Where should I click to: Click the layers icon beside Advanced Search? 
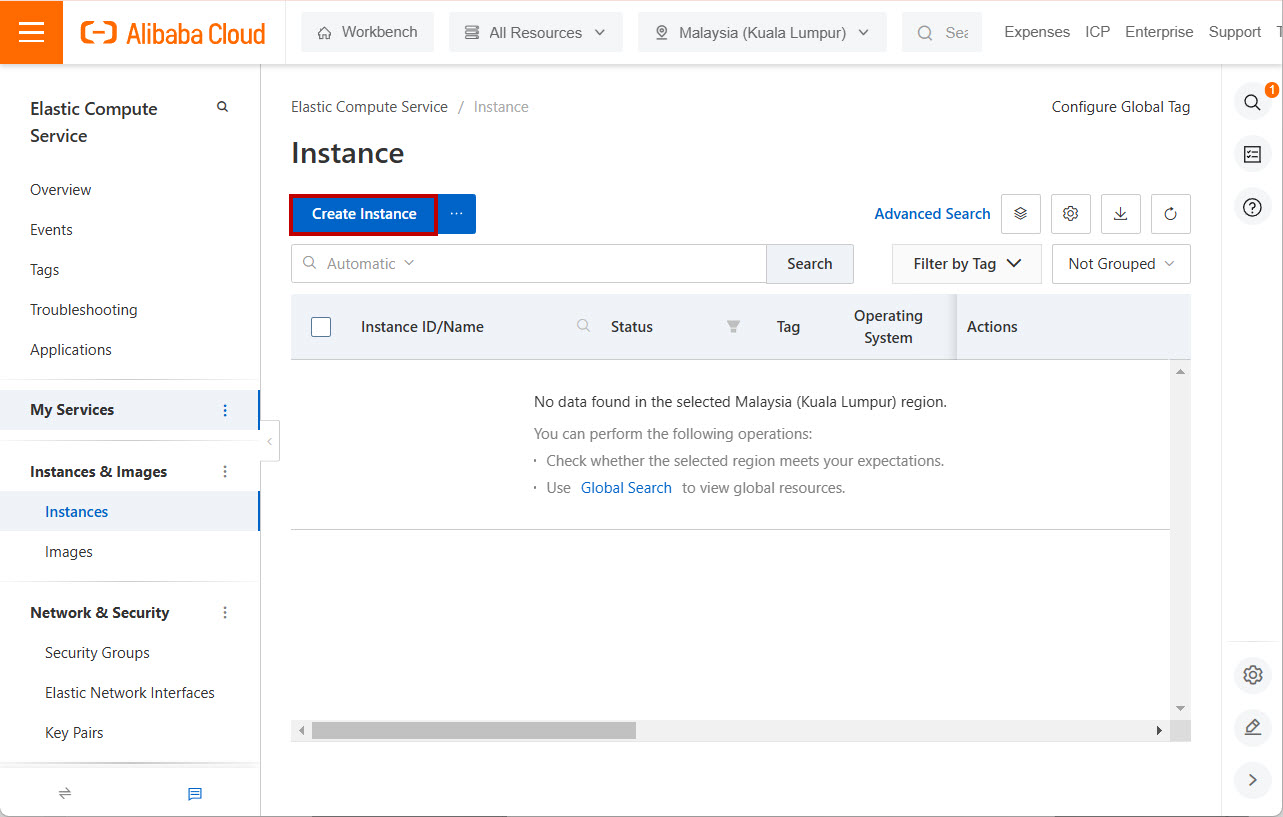tap(1020, 214)
